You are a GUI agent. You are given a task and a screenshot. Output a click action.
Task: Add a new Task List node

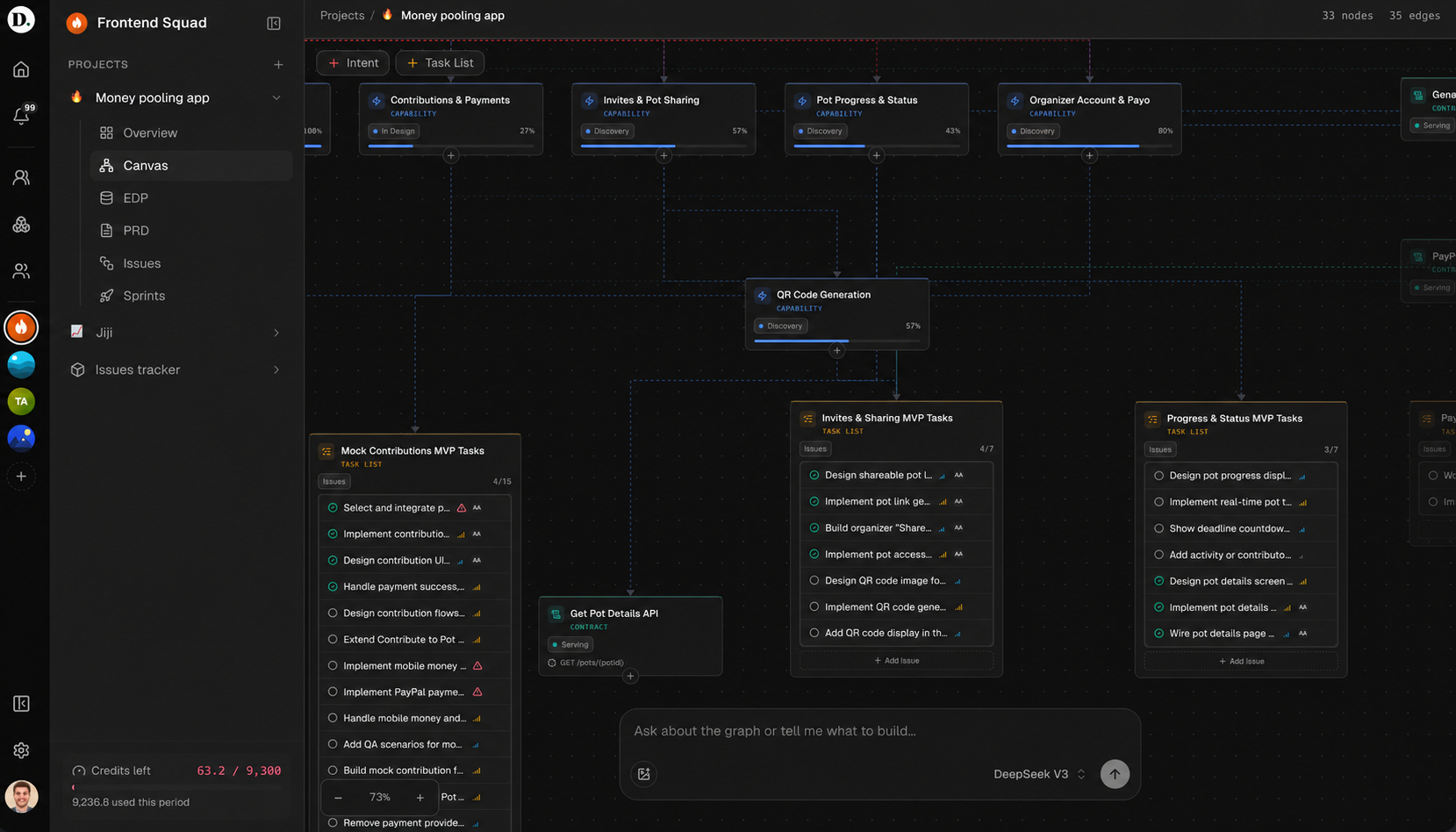coord(440,62)
